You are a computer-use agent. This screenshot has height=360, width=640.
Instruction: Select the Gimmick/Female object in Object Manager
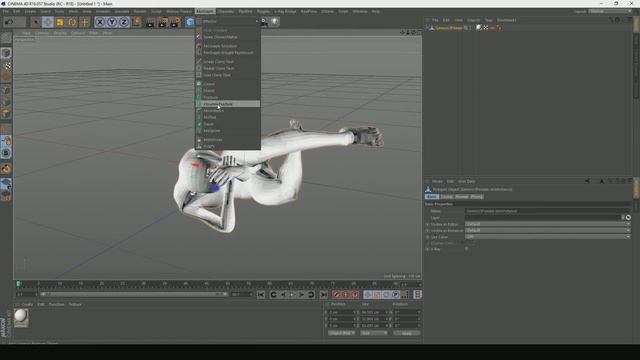coord(449,28)
